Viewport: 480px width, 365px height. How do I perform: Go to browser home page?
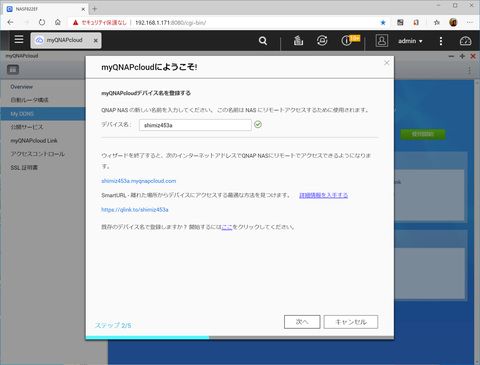[58, 23]
